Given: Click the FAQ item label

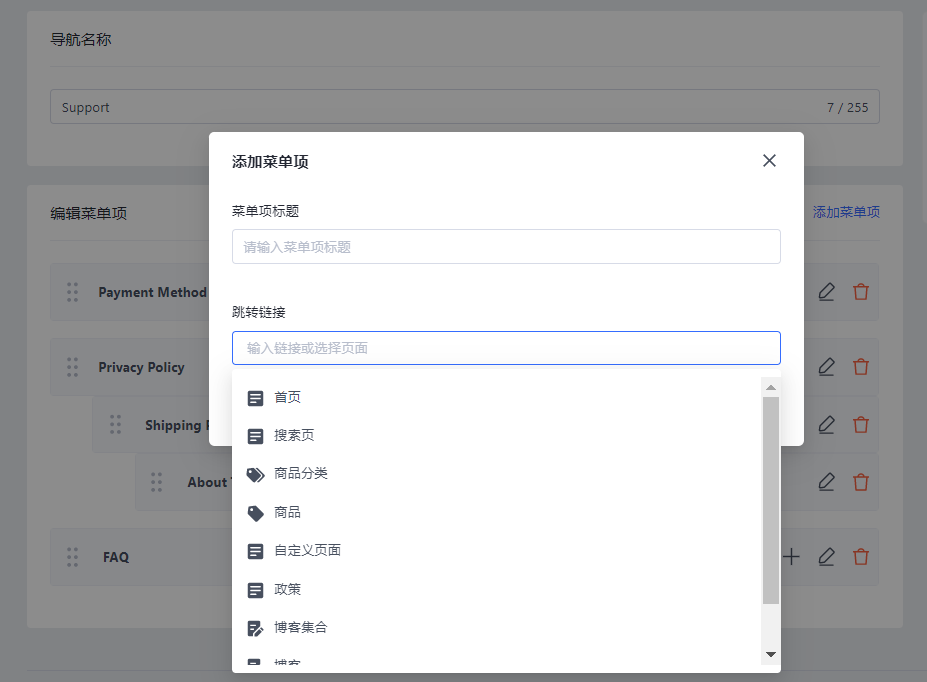Looking at the screenshot, I should (116, 557).
